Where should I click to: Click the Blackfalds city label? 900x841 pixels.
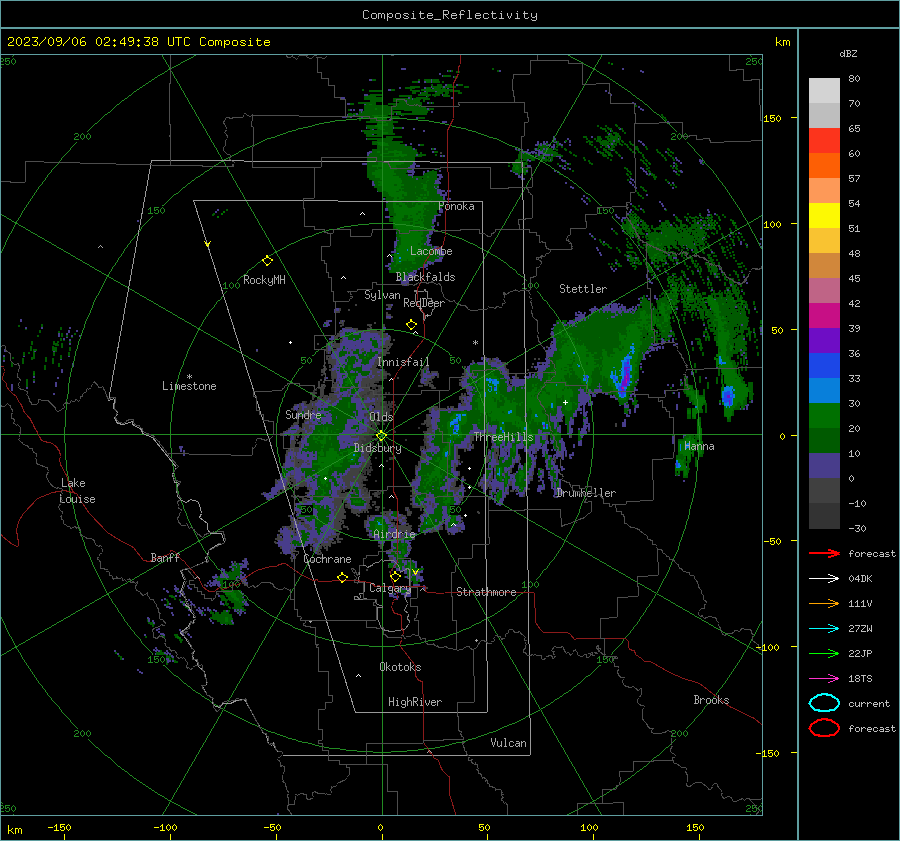(425, 277)
